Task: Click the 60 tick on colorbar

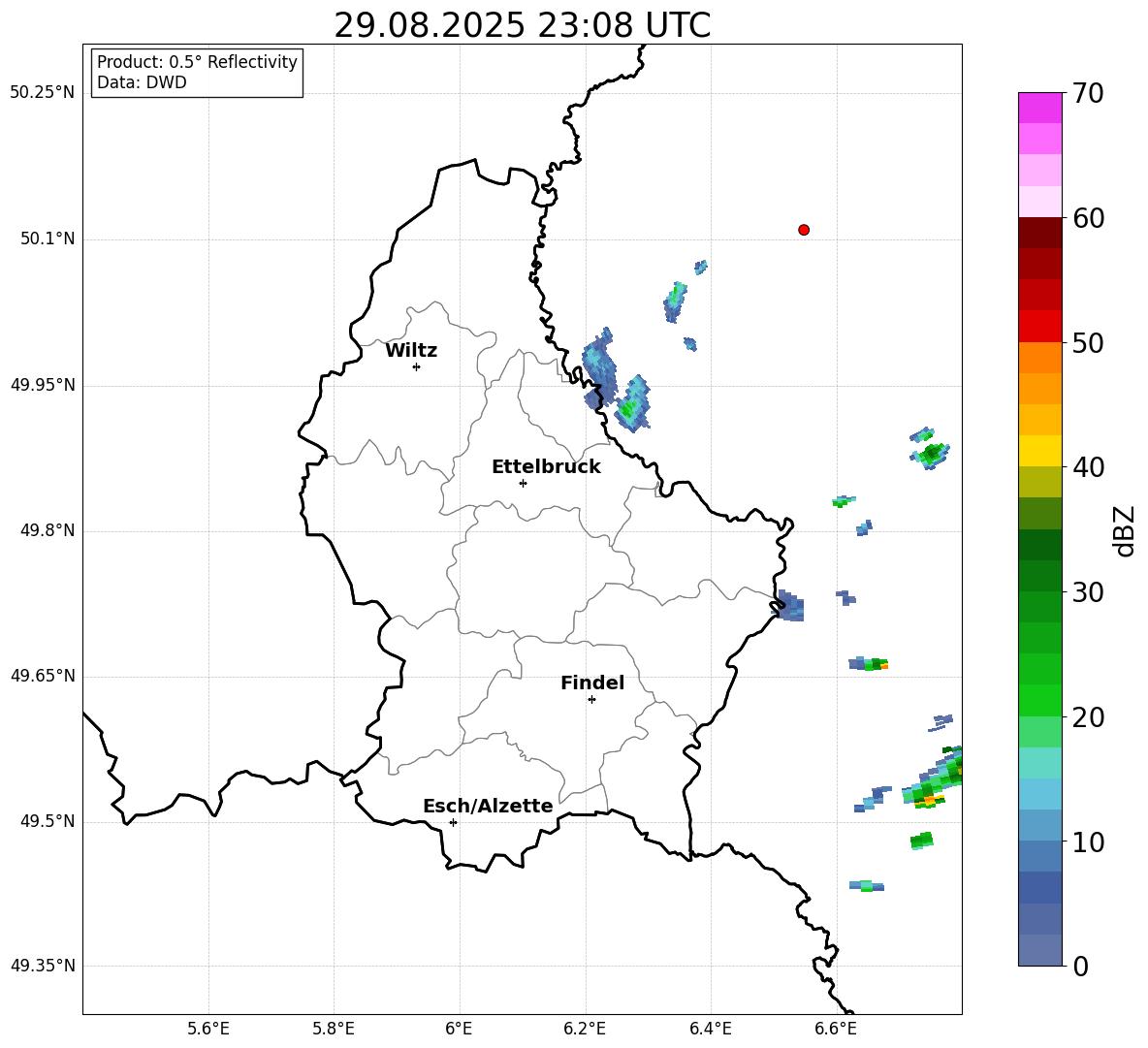Action: [x=1088, y=218]
